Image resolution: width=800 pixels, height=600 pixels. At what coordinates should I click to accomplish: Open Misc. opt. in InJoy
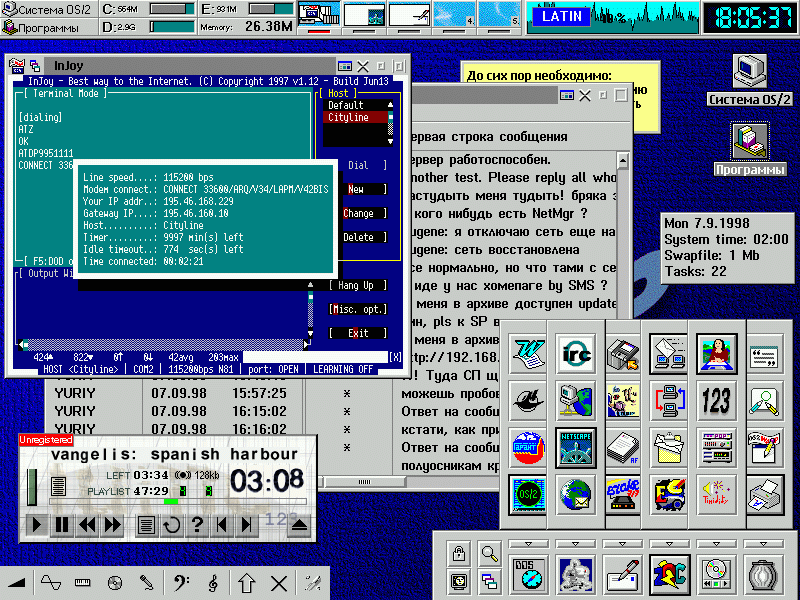(x=358, y=309)
